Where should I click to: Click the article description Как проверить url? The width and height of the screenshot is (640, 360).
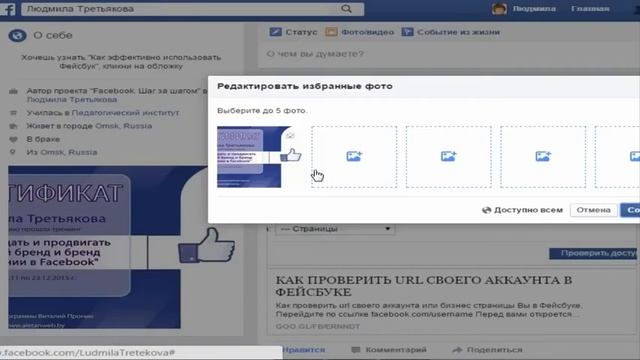point(429,310)
